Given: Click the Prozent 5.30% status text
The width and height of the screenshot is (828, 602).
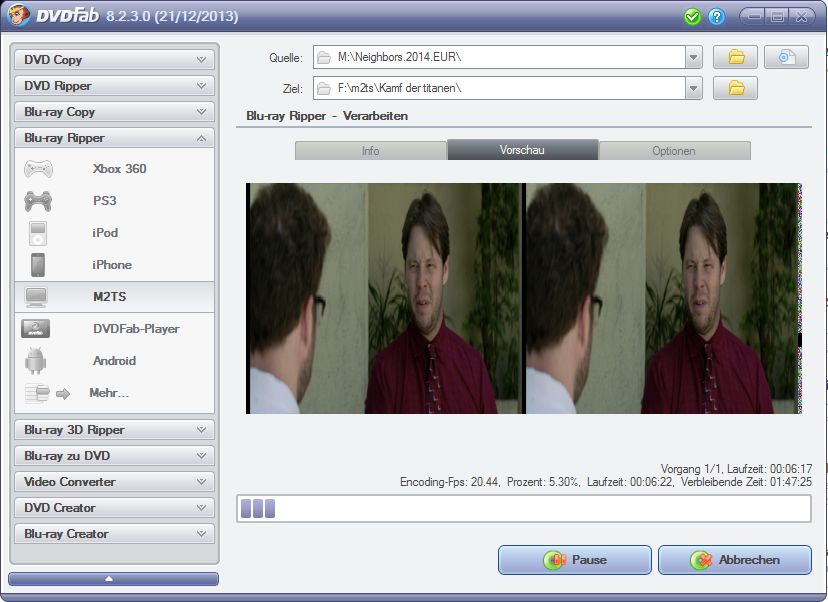Looking at the screenshot, I should coord(543,482).
